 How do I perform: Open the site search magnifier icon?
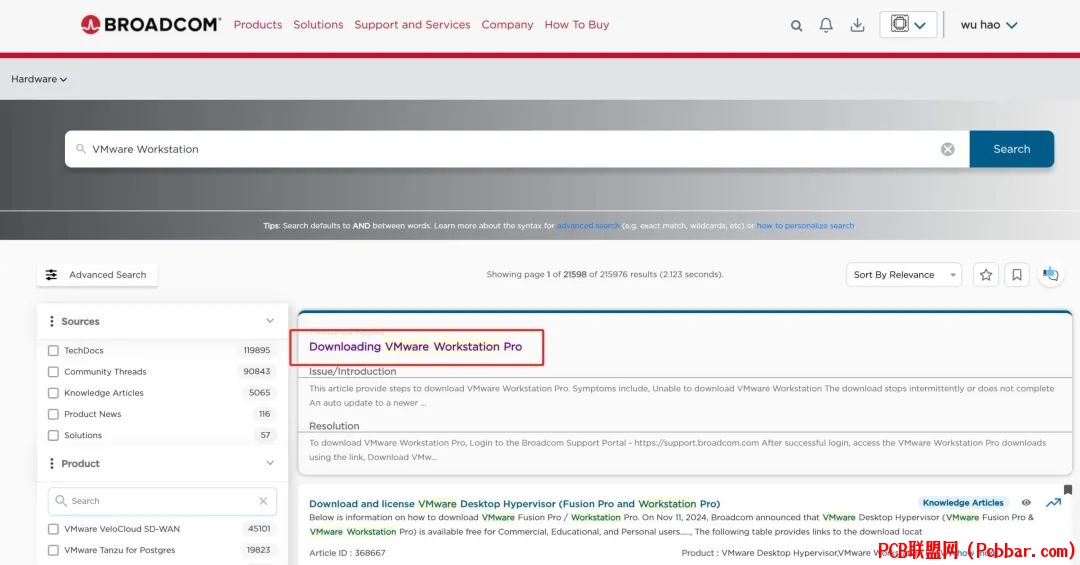pyautogui.click(x=796, y=25)
